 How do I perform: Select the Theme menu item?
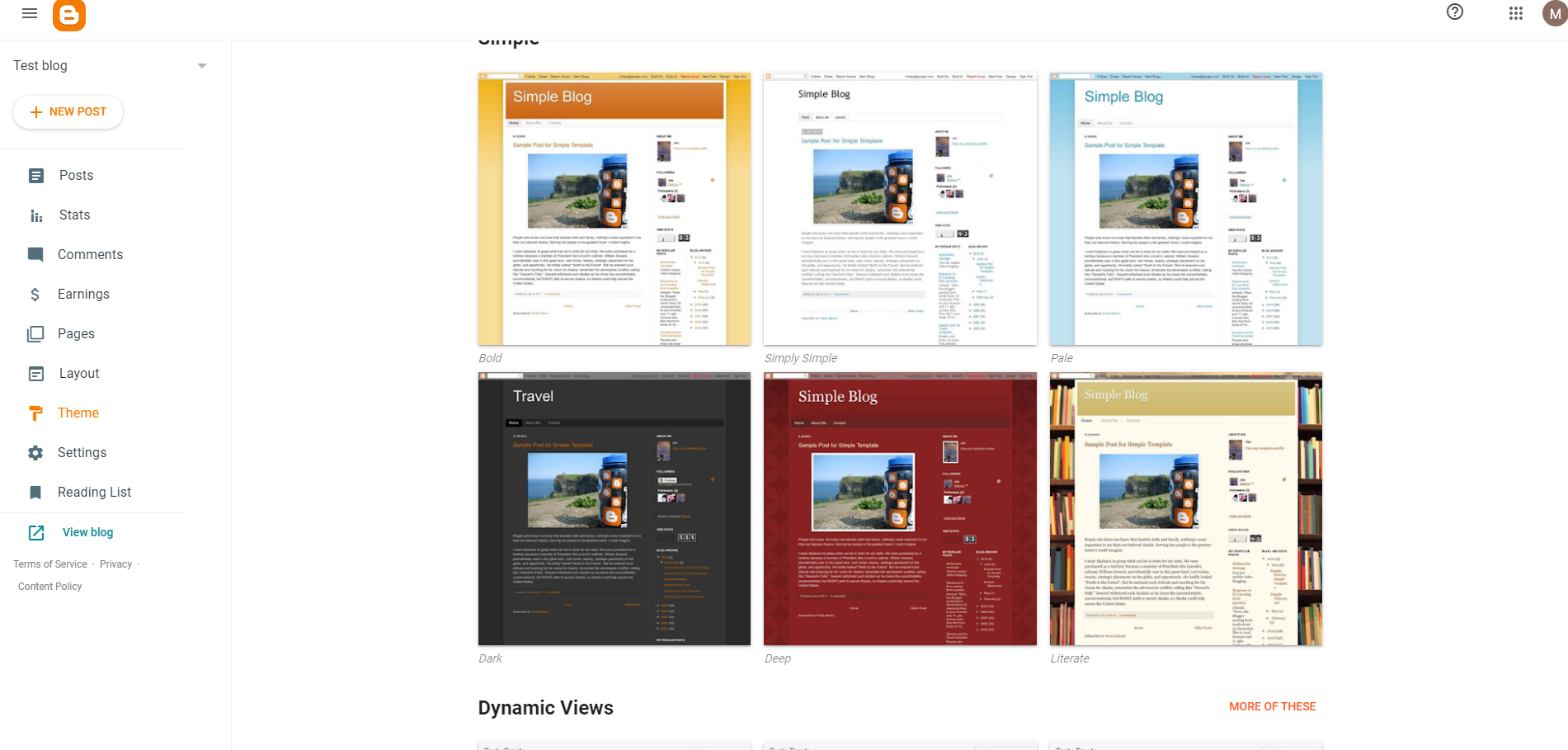click(78, 413)
